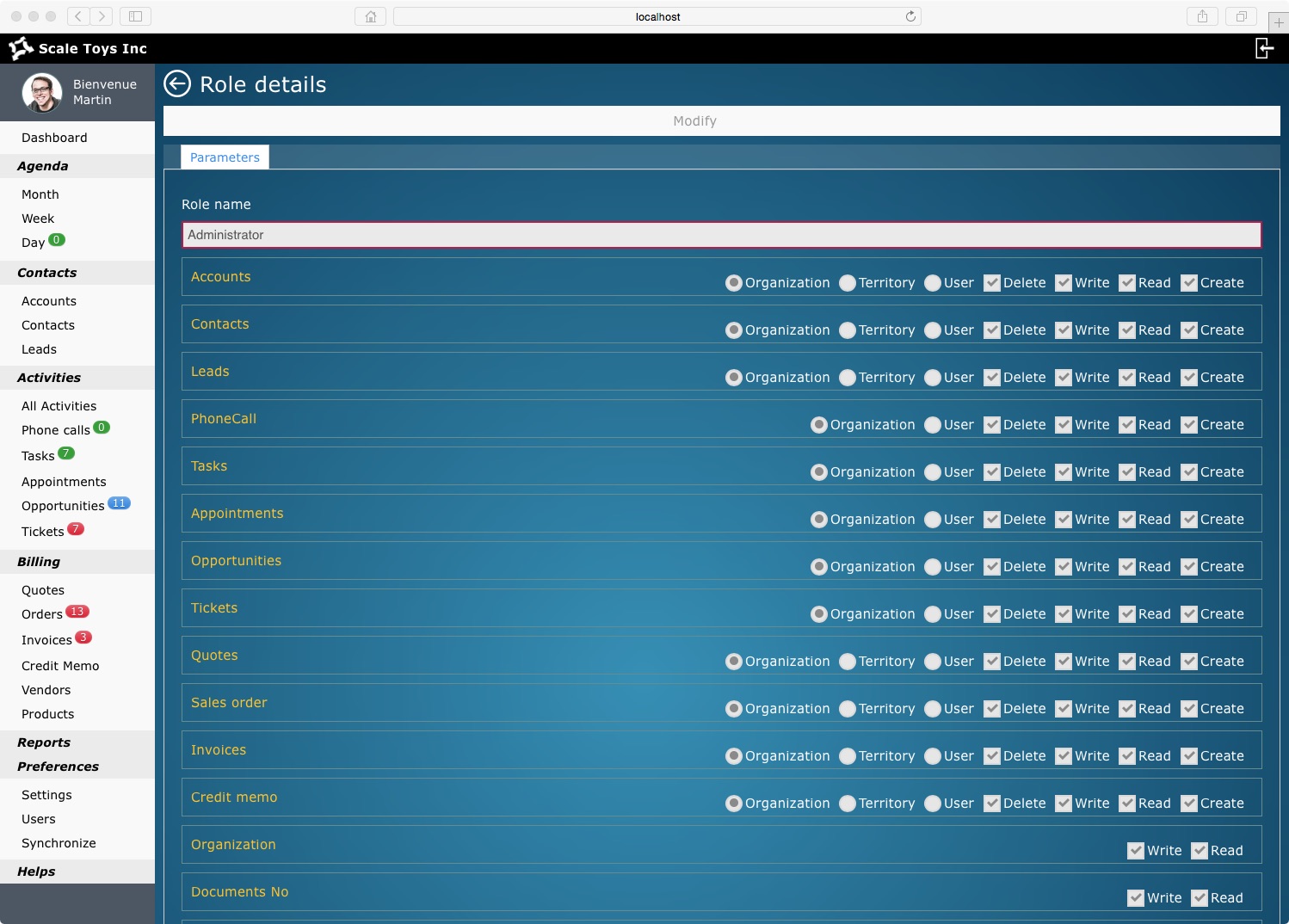Open the Parameters tab
Viewport: 1289px width, 924px height.
coord(225,157)
